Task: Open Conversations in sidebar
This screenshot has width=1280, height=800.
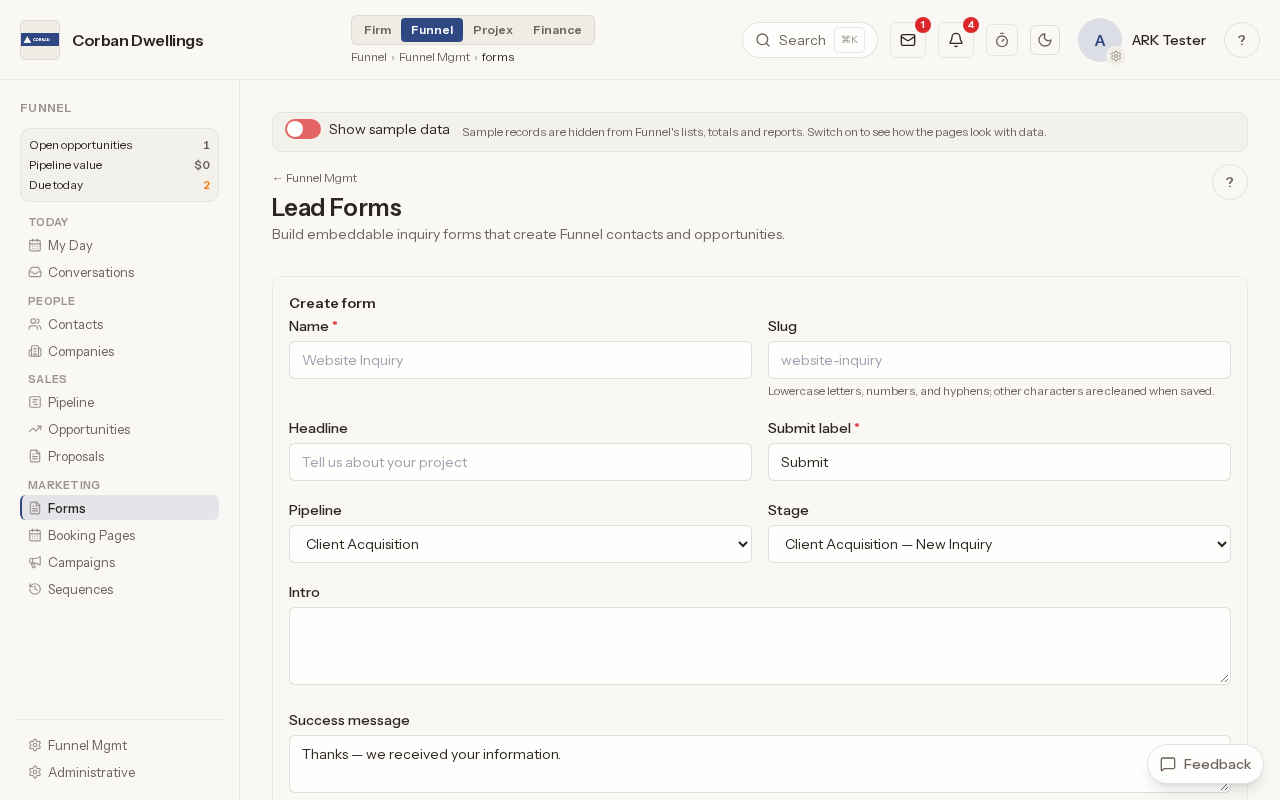Action: (119, 272)
